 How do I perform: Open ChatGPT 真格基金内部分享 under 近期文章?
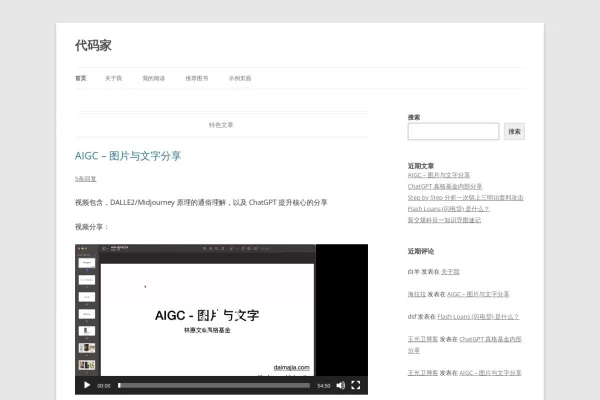(445, 186)
